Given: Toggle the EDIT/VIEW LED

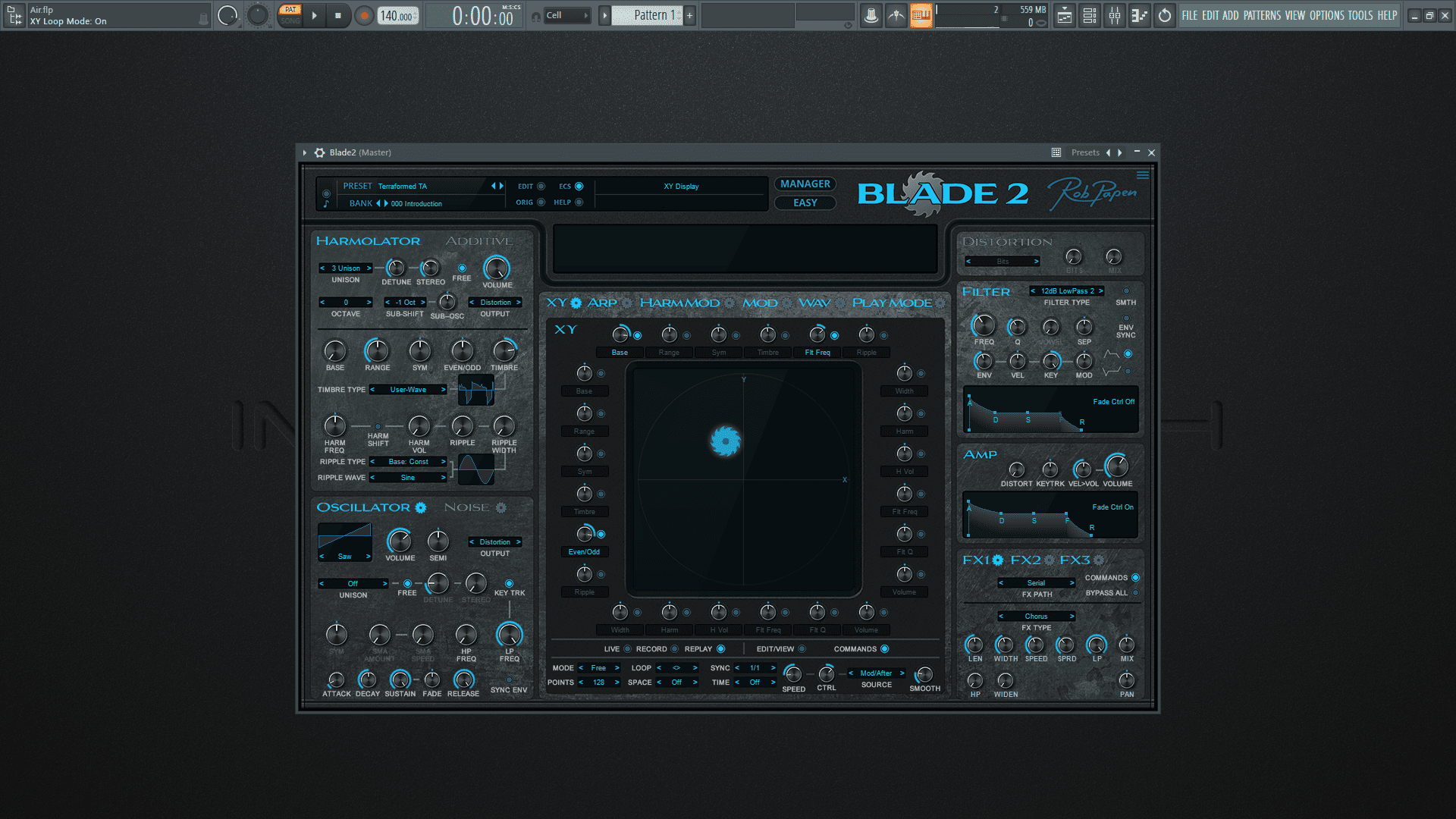Looking at the screenshot, I should [802, 649].
